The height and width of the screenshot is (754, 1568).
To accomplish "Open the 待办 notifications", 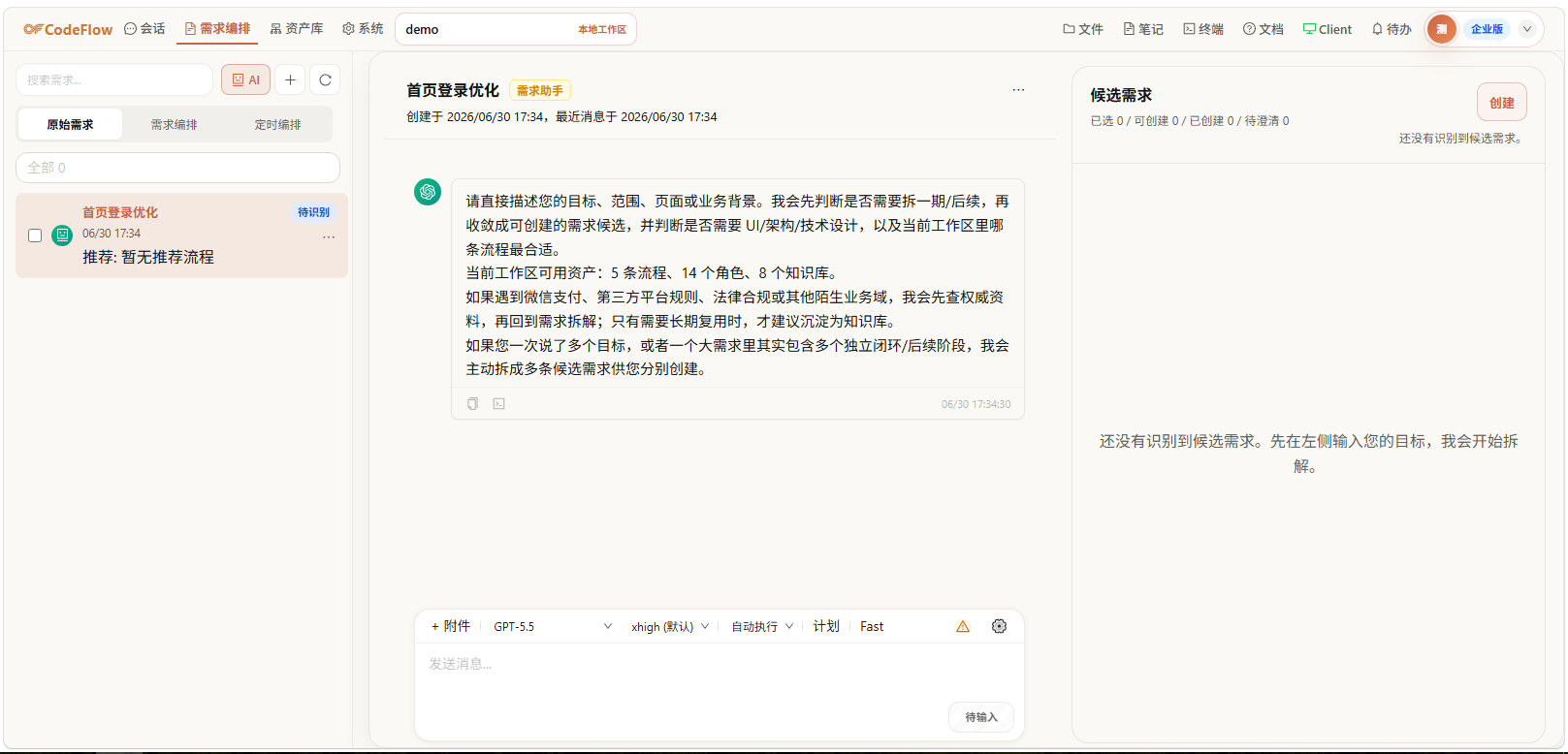I will [1392, 29].
